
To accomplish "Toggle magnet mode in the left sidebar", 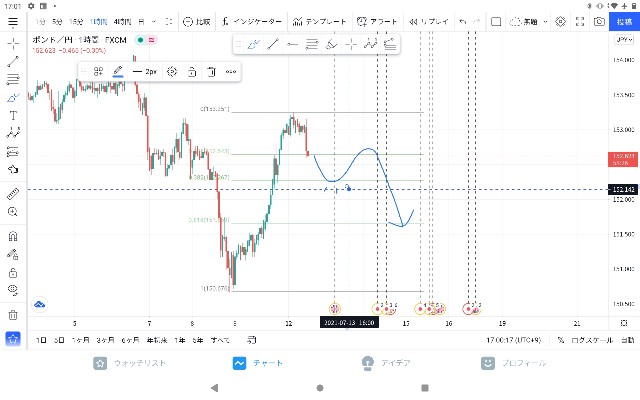I will (13, 236).
